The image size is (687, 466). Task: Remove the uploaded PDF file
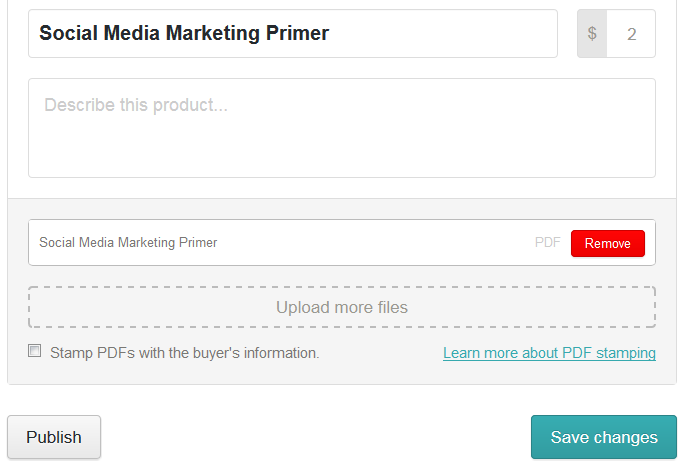[607, 243]
